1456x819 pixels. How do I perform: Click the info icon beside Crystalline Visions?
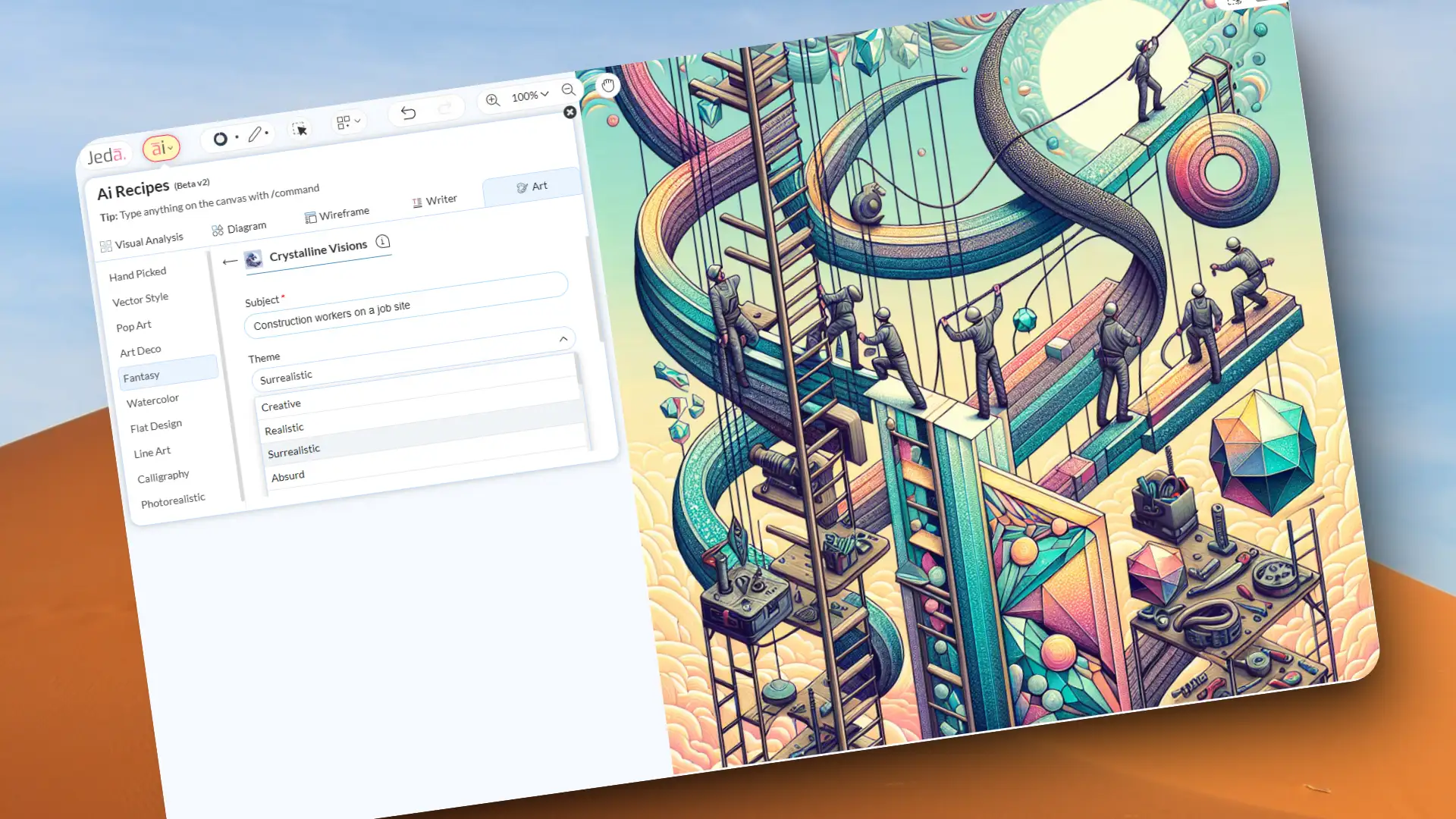(x=383, y=241)
